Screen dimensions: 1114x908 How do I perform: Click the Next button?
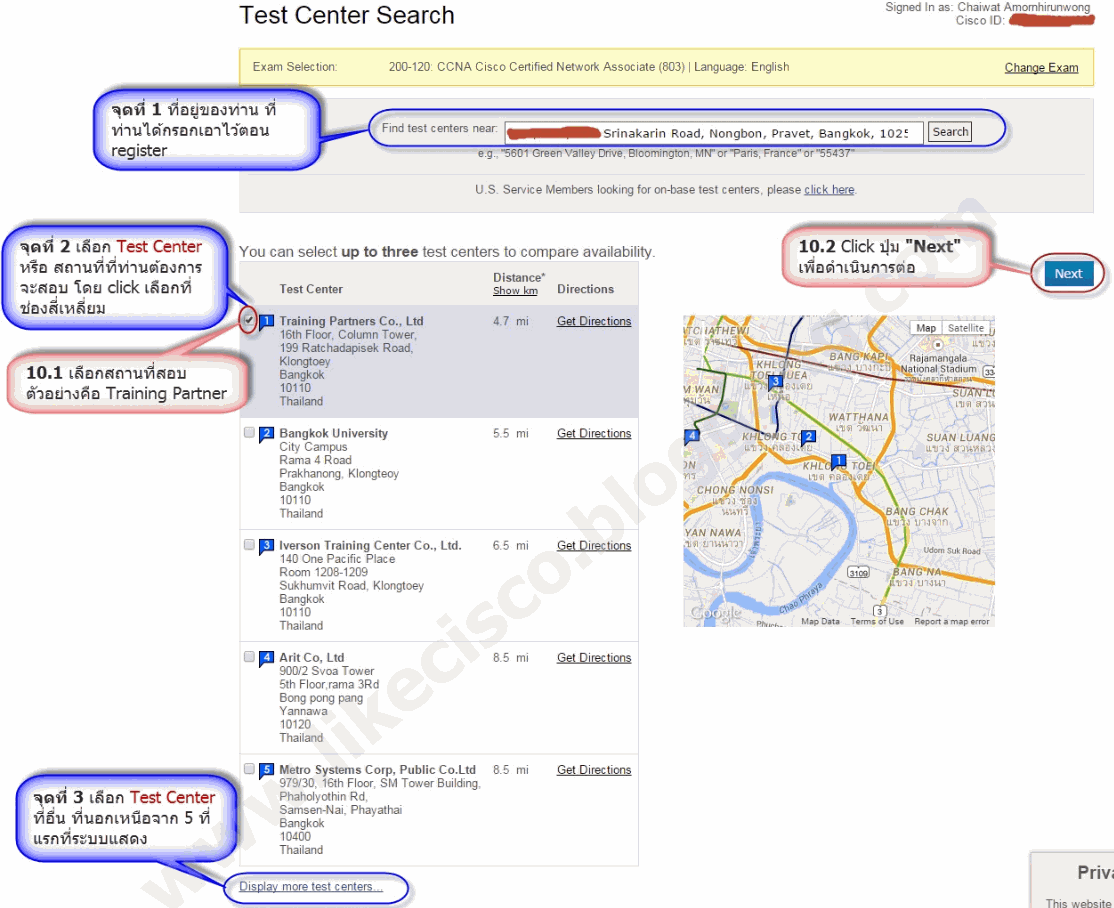(1068, 274)
